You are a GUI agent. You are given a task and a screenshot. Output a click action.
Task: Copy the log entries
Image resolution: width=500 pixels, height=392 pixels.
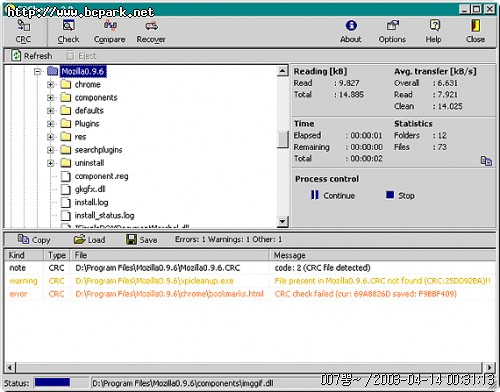(x=34, y=240)
